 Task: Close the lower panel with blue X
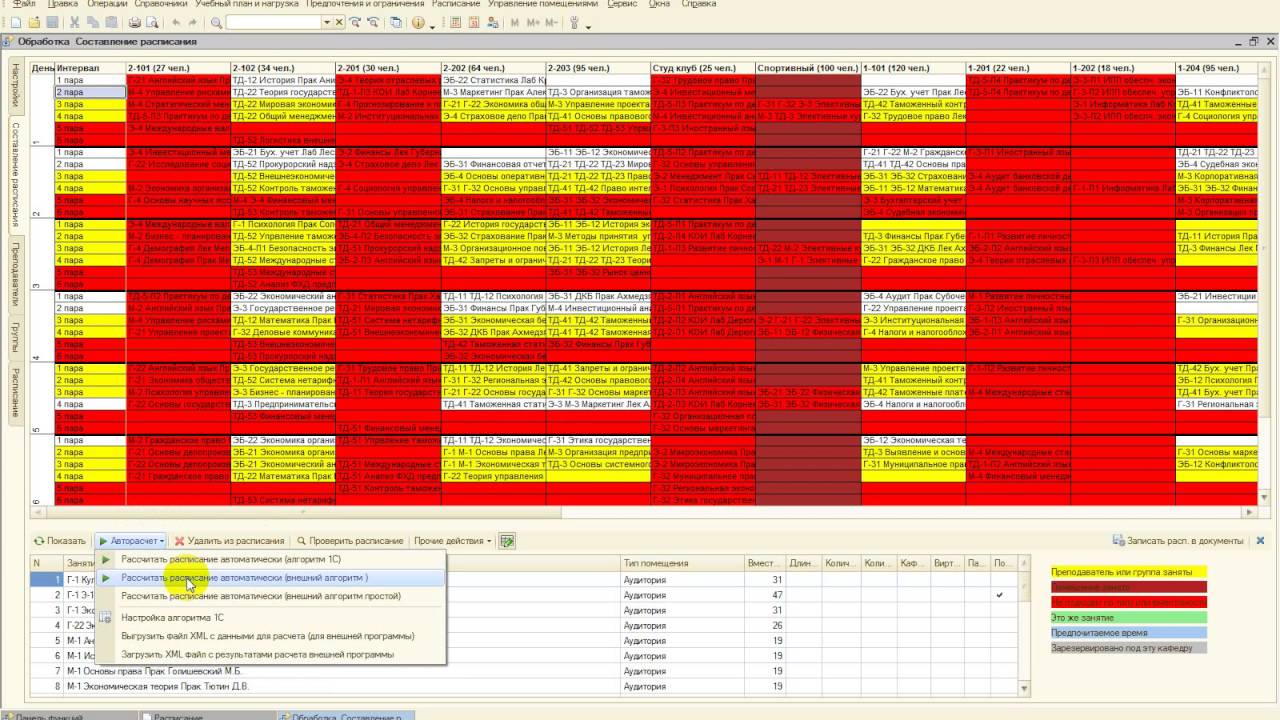coord(1260,541)
